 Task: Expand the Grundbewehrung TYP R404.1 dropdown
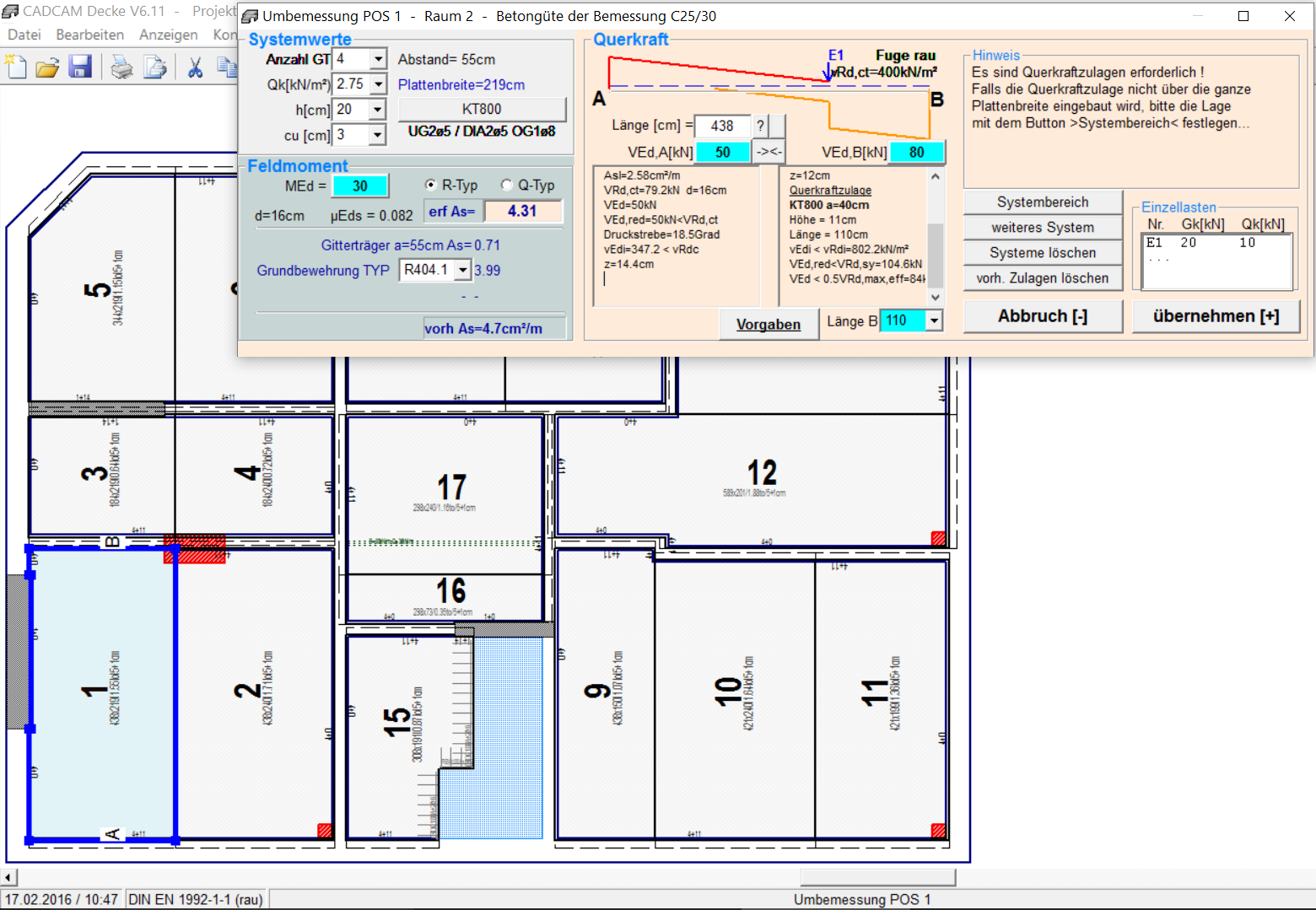click(x=461, y=270)
